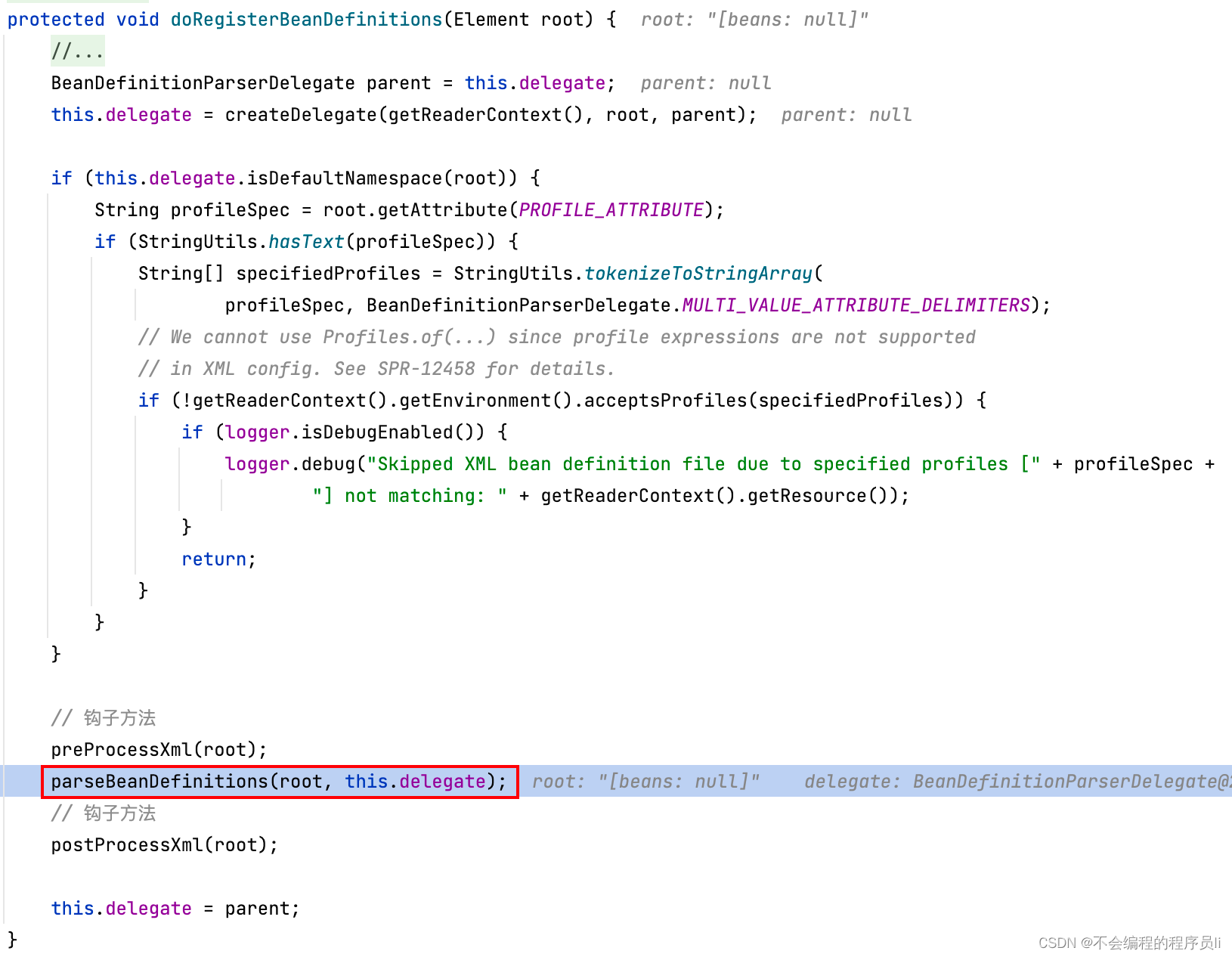
Task: Click getResource method call
Action: click(x=806, y=496)
